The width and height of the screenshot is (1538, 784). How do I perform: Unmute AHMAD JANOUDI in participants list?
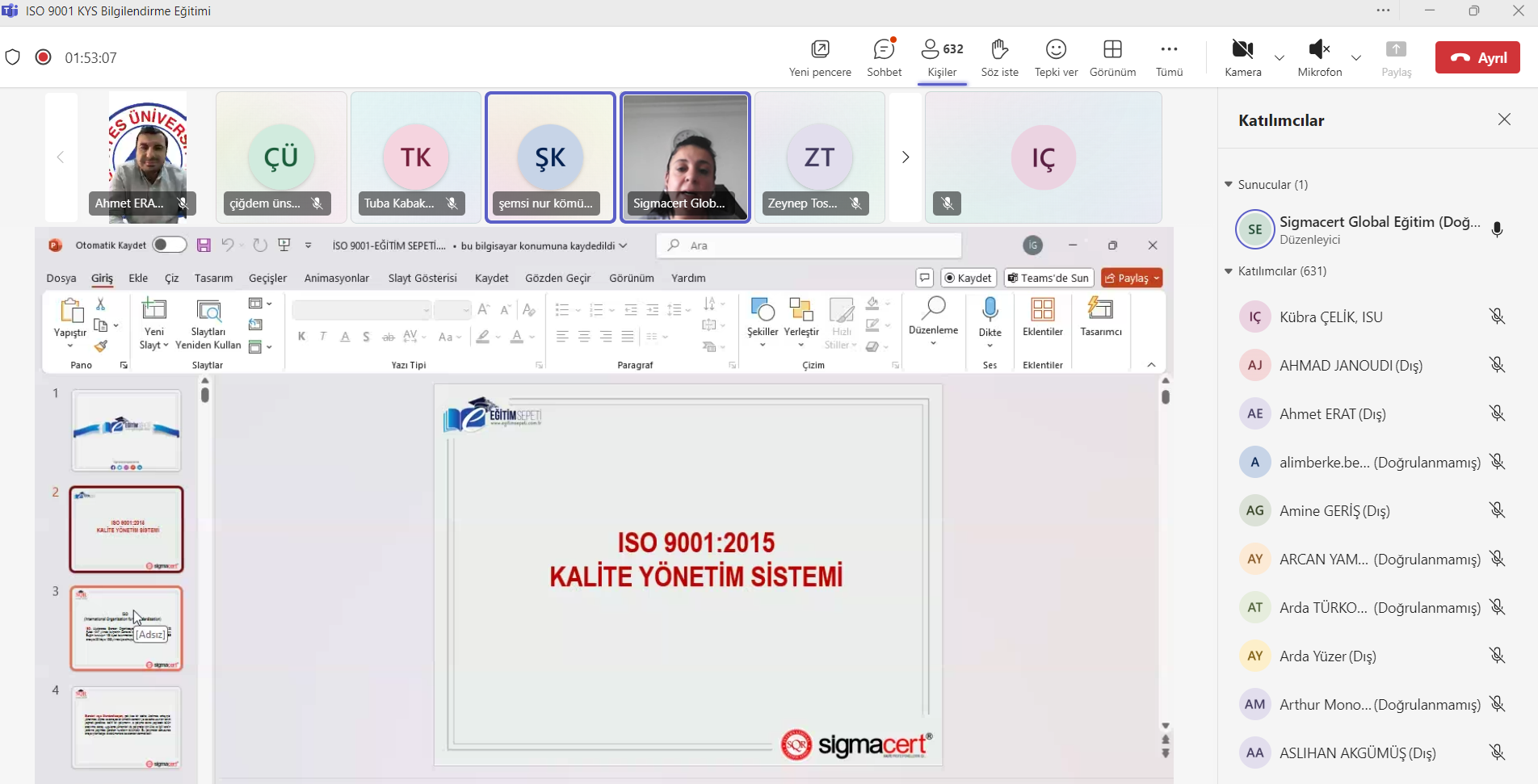coord(1498,364)
